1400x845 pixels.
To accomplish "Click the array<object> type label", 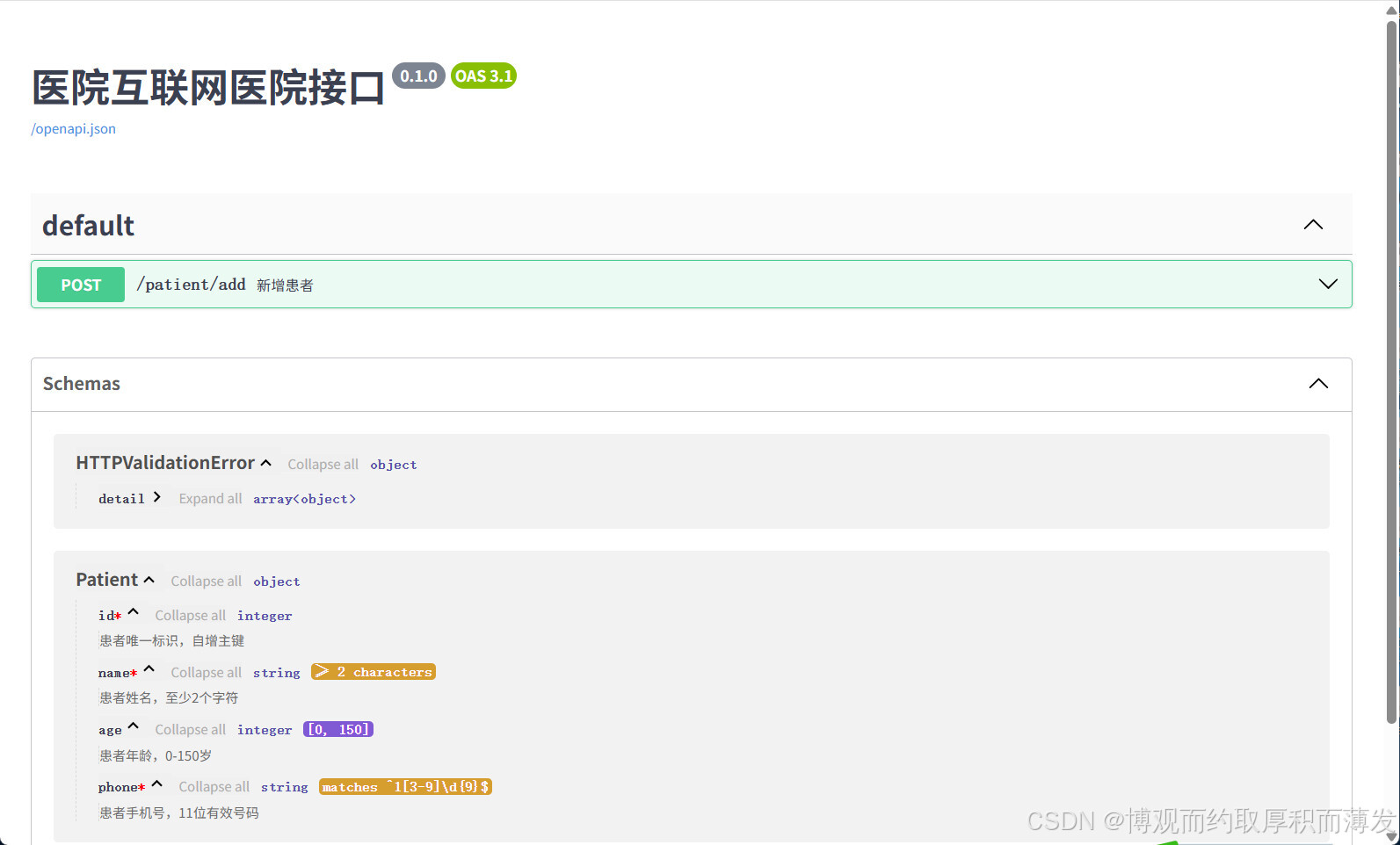I will pos(304,499).
